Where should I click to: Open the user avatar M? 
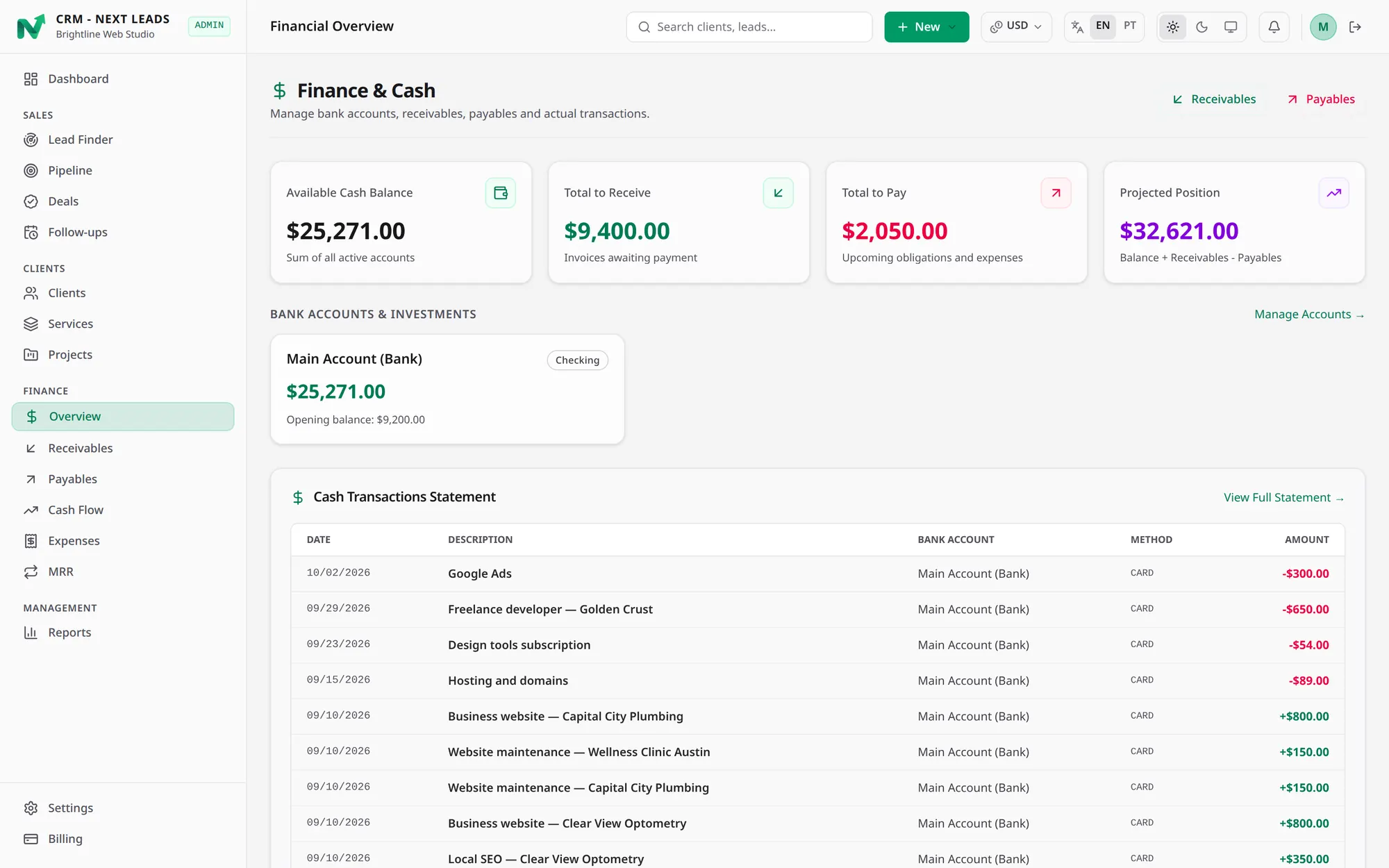tap(1323, 27)
